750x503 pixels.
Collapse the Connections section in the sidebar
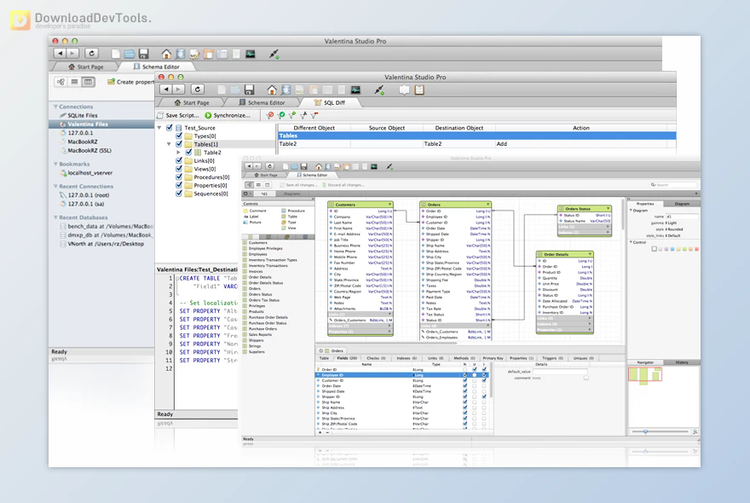(55, 107)
